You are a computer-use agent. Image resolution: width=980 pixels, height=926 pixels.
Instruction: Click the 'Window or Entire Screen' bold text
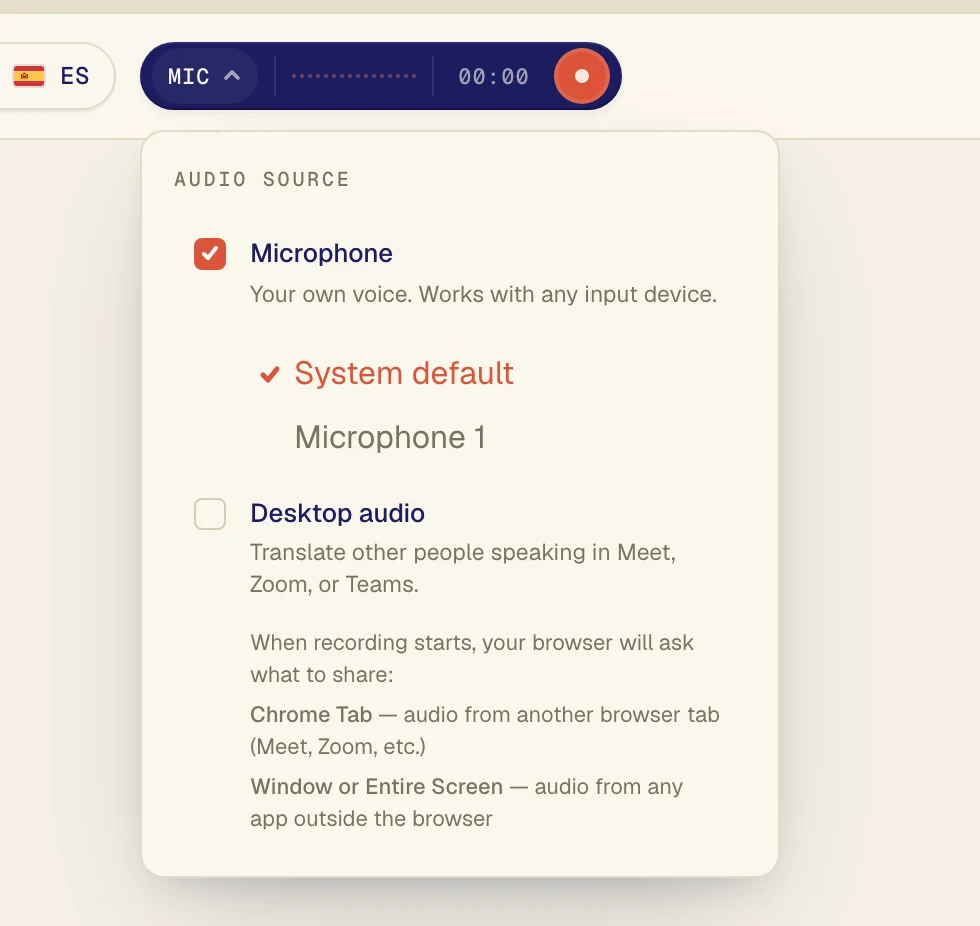coord(377,786)
